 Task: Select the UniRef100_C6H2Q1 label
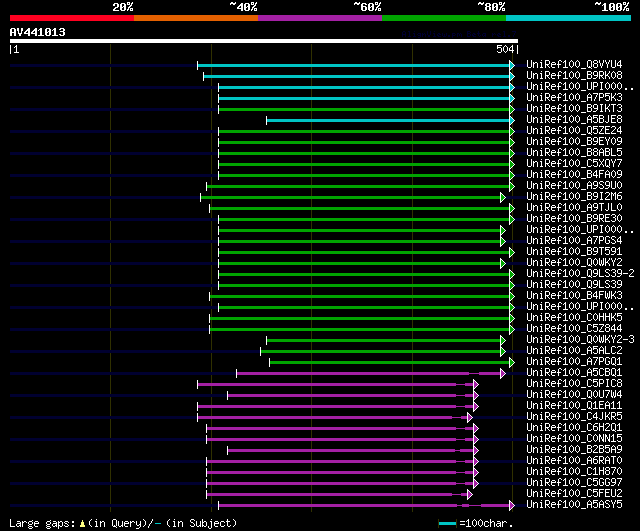point(574,428)
